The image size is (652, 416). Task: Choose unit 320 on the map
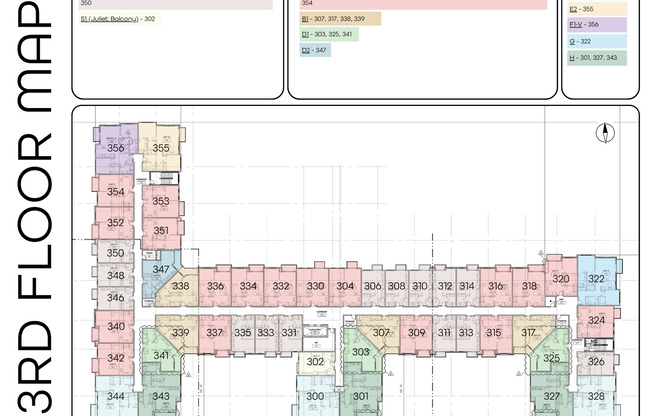[561, 279]
